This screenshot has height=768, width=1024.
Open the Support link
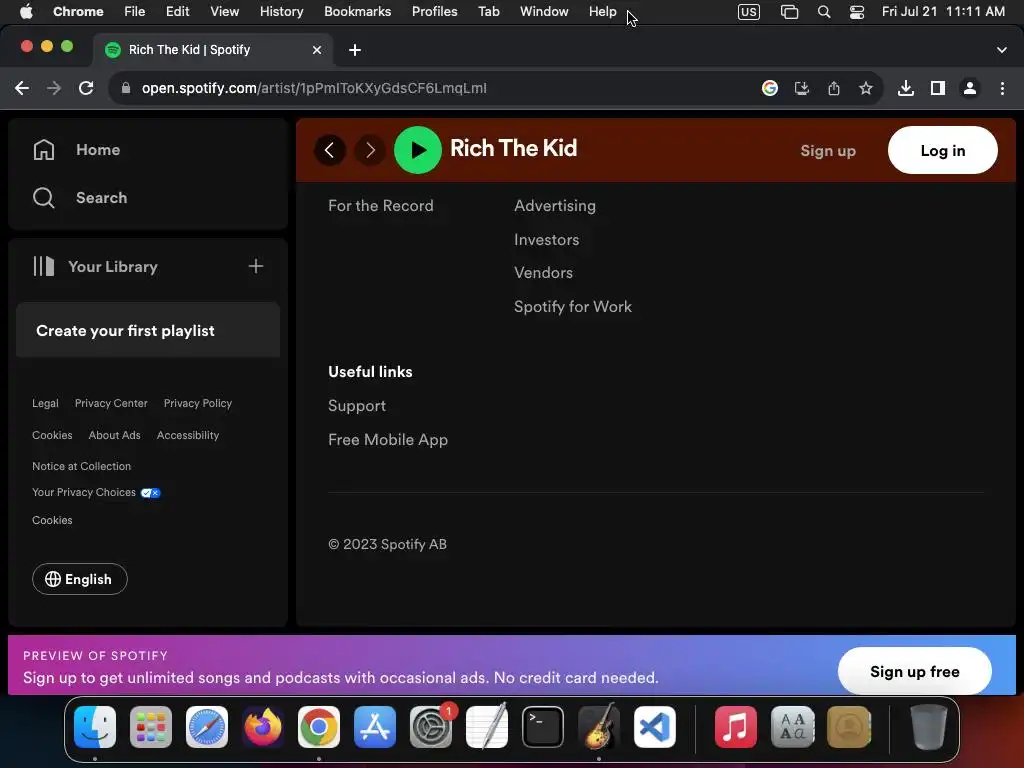click(357, 406)
